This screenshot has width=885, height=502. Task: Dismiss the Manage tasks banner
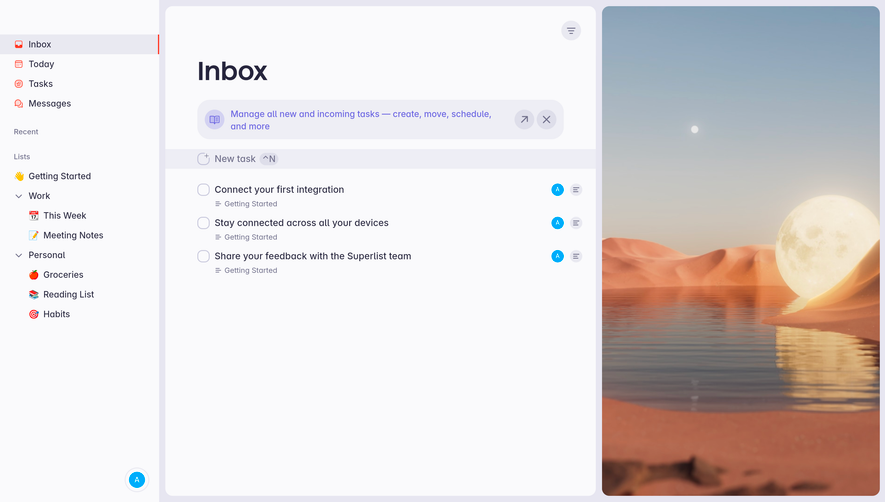tap(546, 120)
